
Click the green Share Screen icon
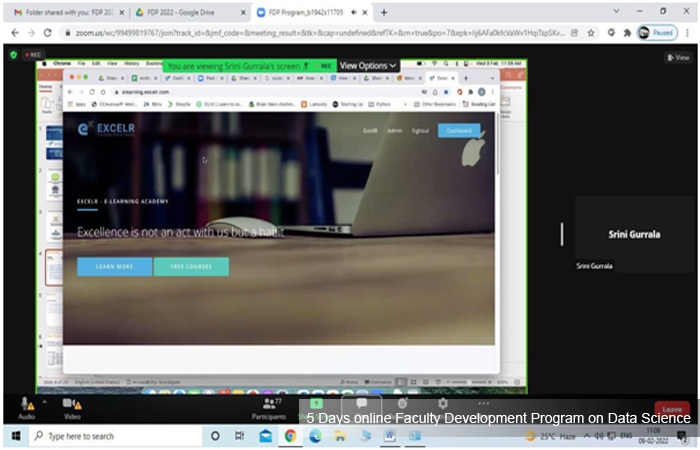(x=316, y=404)
